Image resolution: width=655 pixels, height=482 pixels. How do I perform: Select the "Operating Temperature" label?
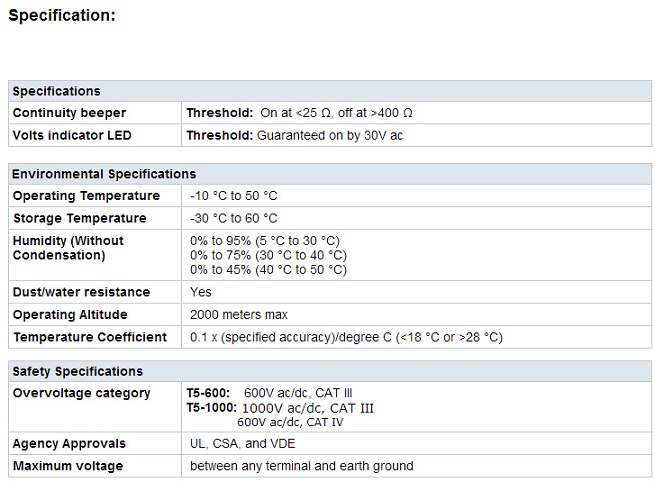click(x=86, y=196)
